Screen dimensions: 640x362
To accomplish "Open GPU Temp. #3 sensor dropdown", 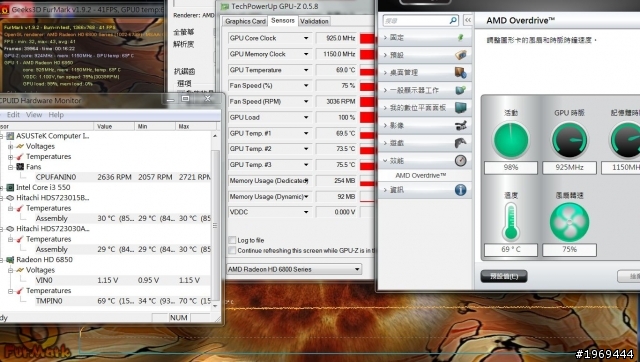I will point(306,165).
